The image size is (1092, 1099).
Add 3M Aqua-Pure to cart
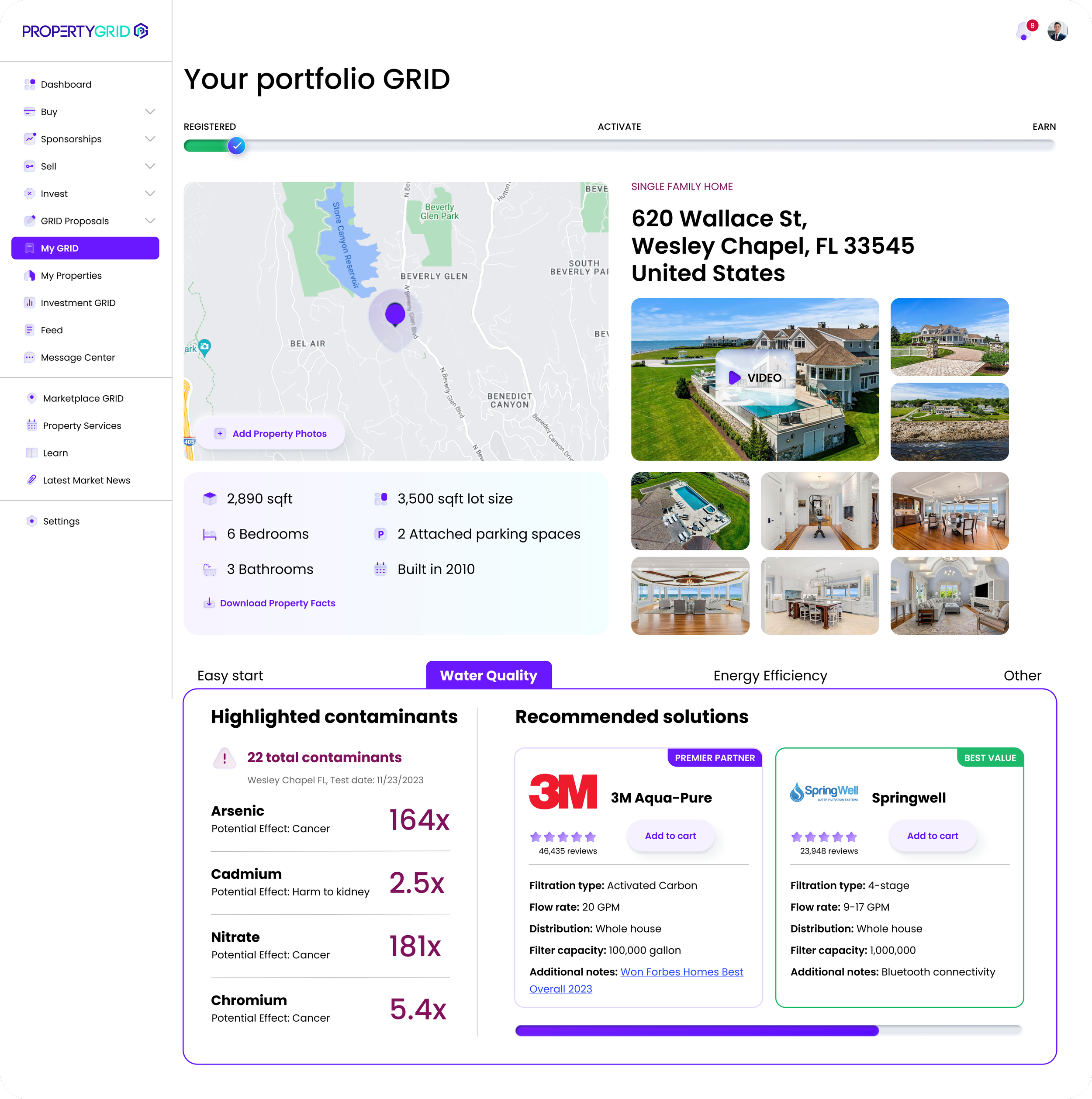click(x=670, y=836)
